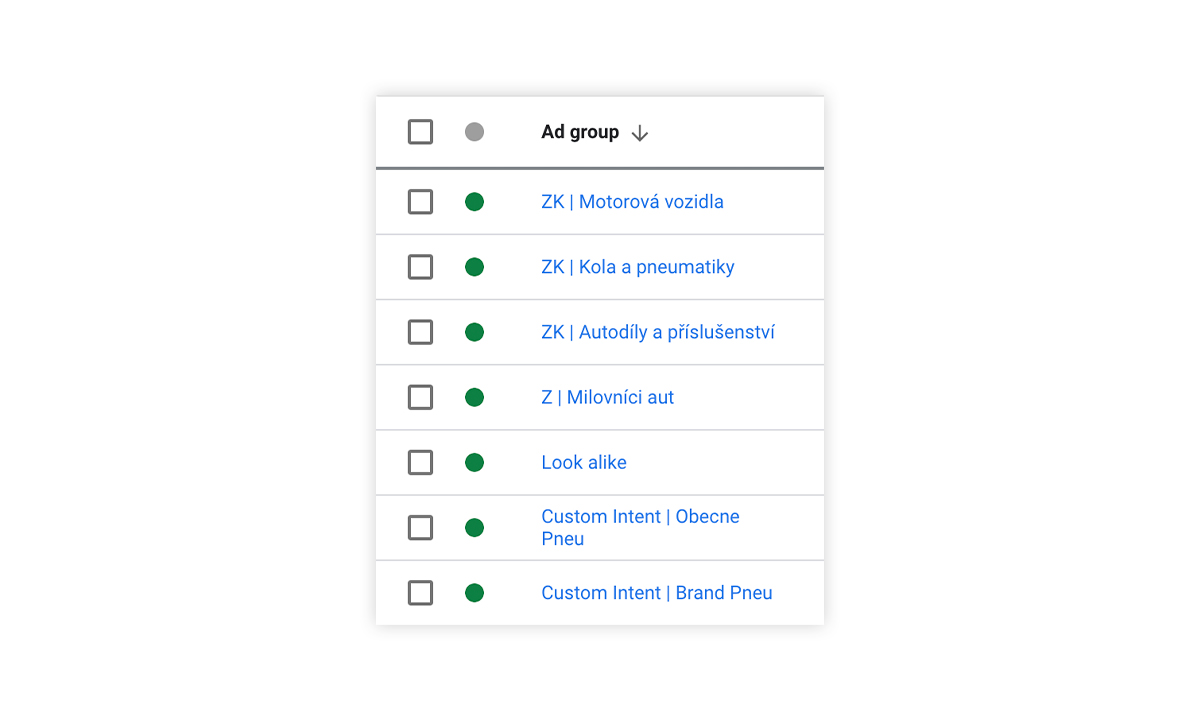
Task: Open ZK | Kola a pneumatiky ad group
Action: [638, 267]
